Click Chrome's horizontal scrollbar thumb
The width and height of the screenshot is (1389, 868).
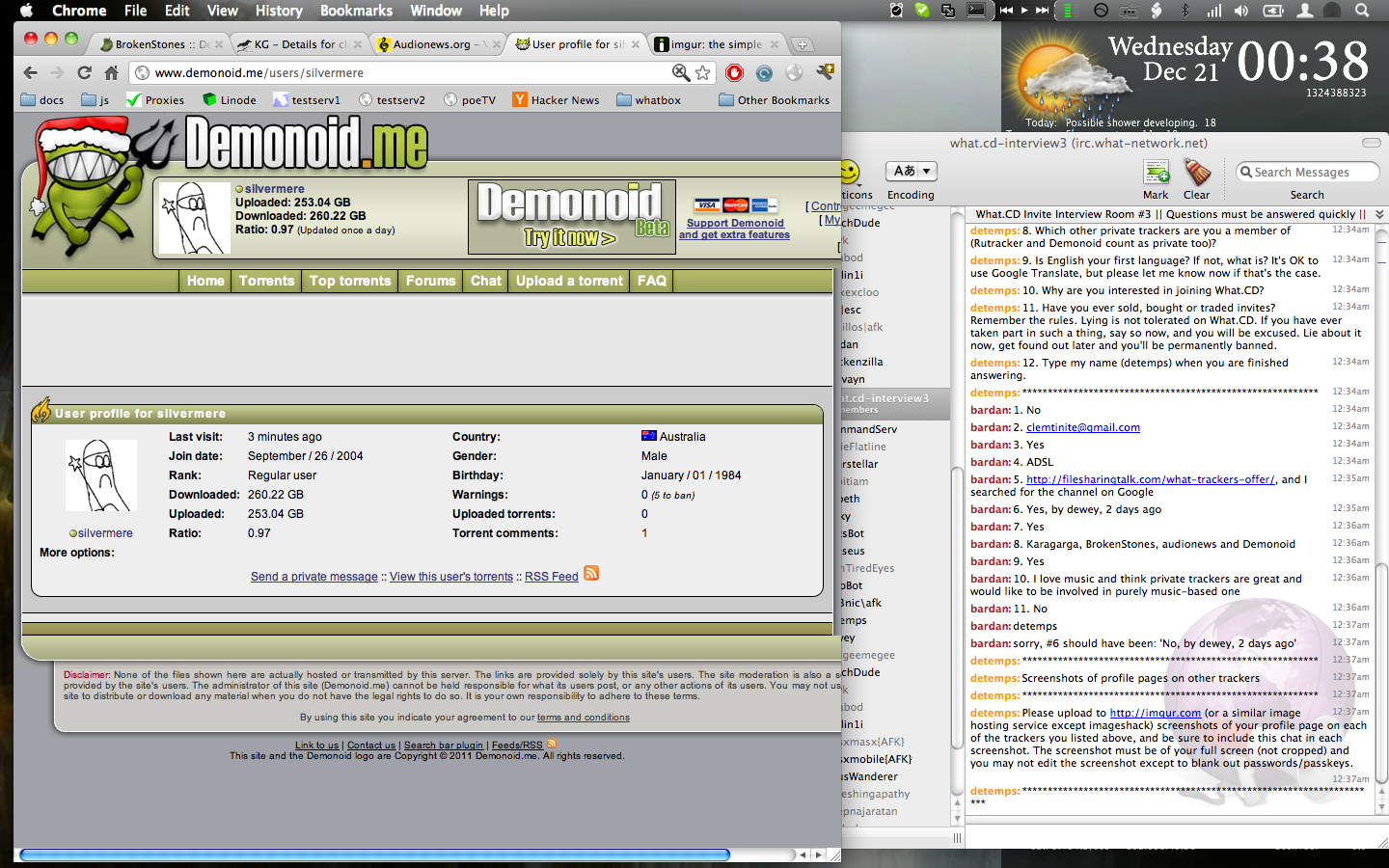click(x=374, y=854)
